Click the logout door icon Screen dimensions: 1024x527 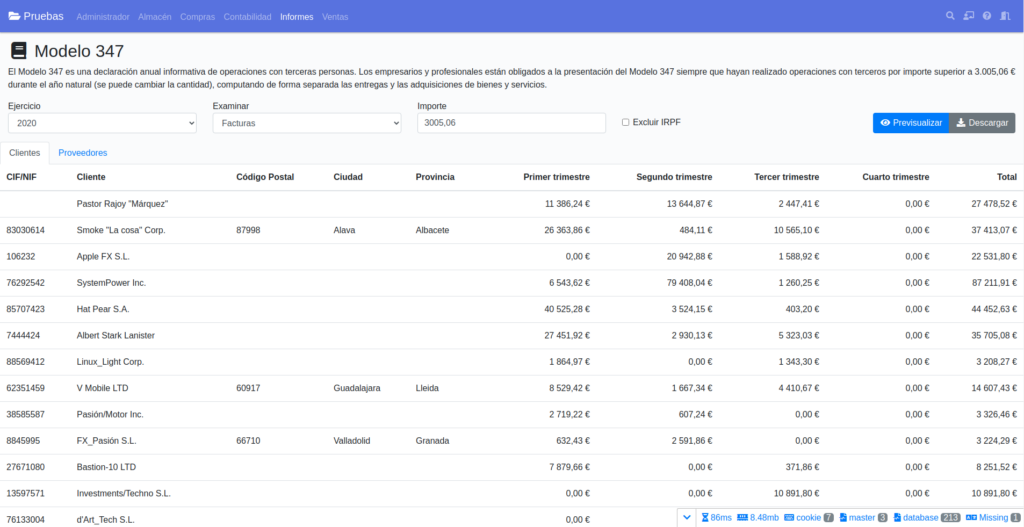1005,16
